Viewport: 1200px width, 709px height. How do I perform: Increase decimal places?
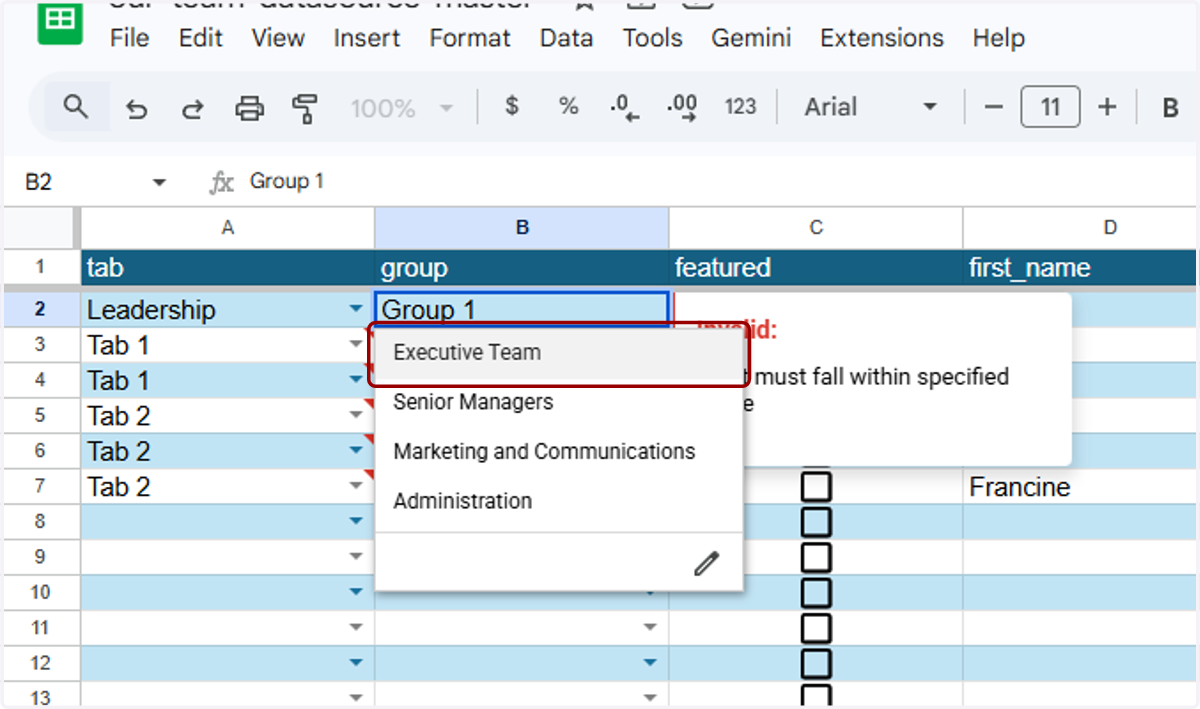pos(682,107)
